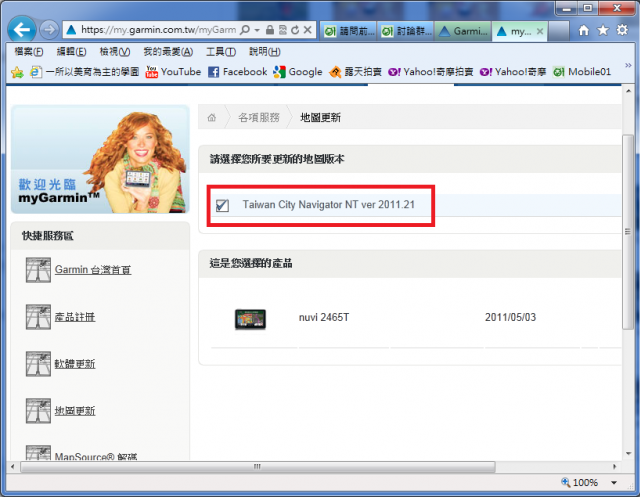Click the horizontal scrollbar left arrow
The height and width of the screenshot is (497, 640).
point(12,466)
